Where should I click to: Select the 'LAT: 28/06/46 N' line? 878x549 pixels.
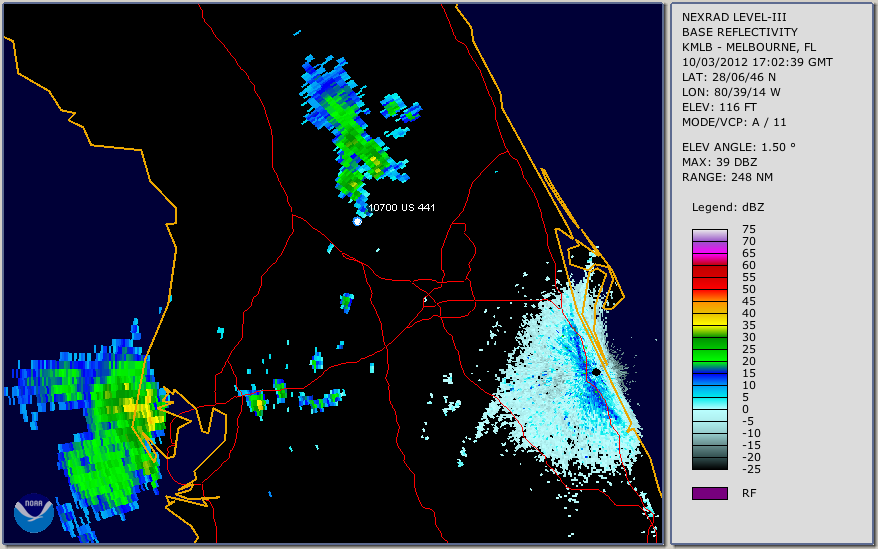tap(728, 77)
